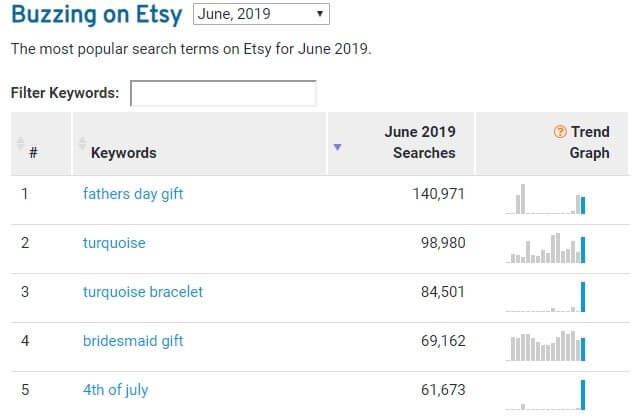639x419 pixels.
Task: Click the Buzzing on Etsy heading
Action: pos(96,15)
